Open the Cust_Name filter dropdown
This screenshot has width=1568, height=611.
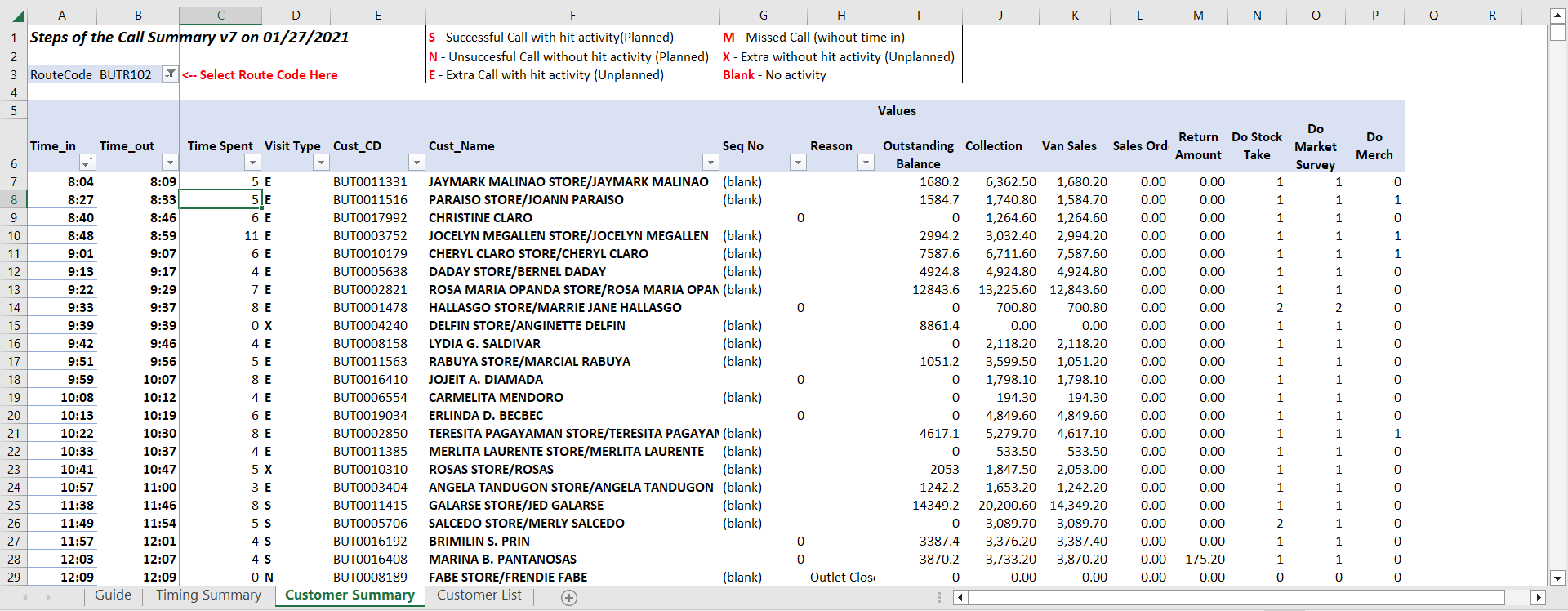[710, 163]
